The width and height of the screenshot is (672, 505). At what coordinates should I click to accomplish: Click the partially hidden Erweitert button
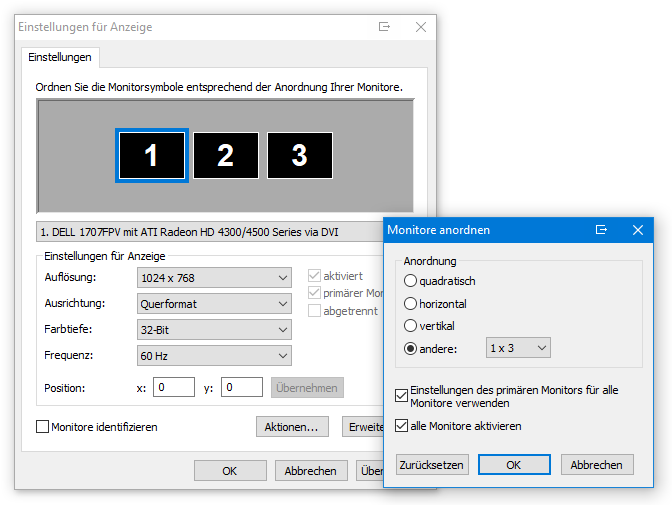pos(363,427)
